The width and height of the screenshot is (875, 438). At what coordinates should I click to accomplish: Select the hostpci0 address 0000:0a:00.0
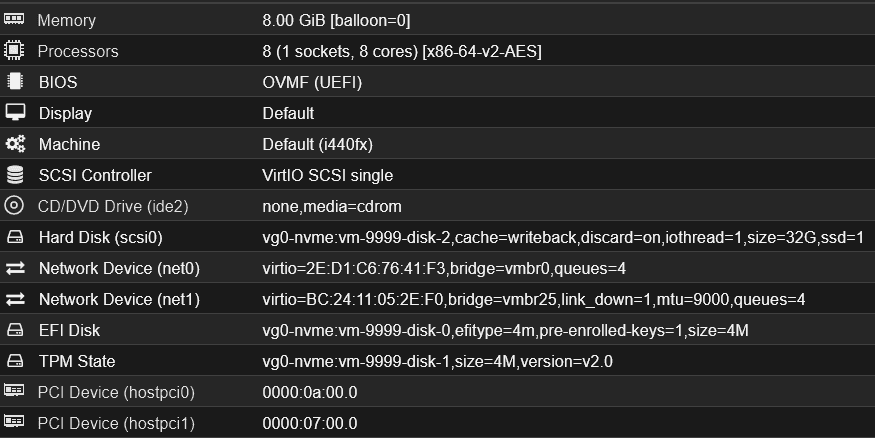tap(309, 392)
